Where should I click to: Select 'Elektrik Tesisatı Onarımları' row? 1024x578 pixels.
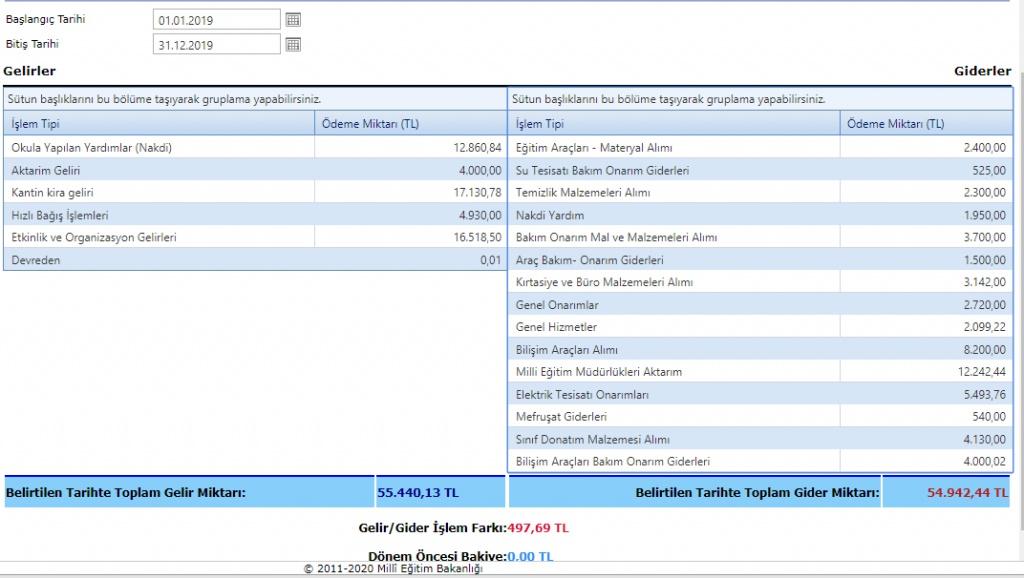760,394
